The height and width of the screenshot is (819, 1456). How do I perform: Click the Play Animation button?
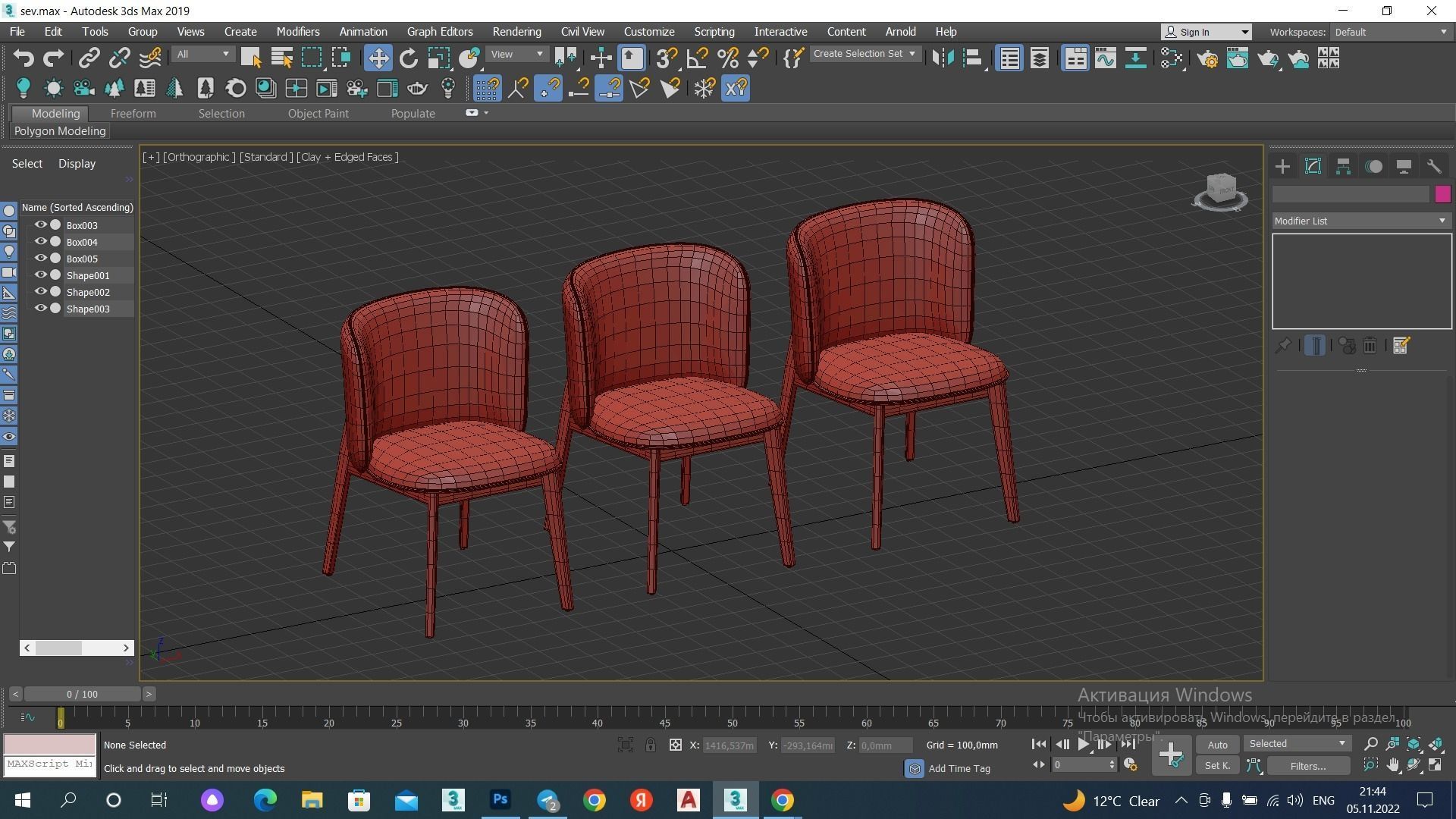(x=1084, y=745)
